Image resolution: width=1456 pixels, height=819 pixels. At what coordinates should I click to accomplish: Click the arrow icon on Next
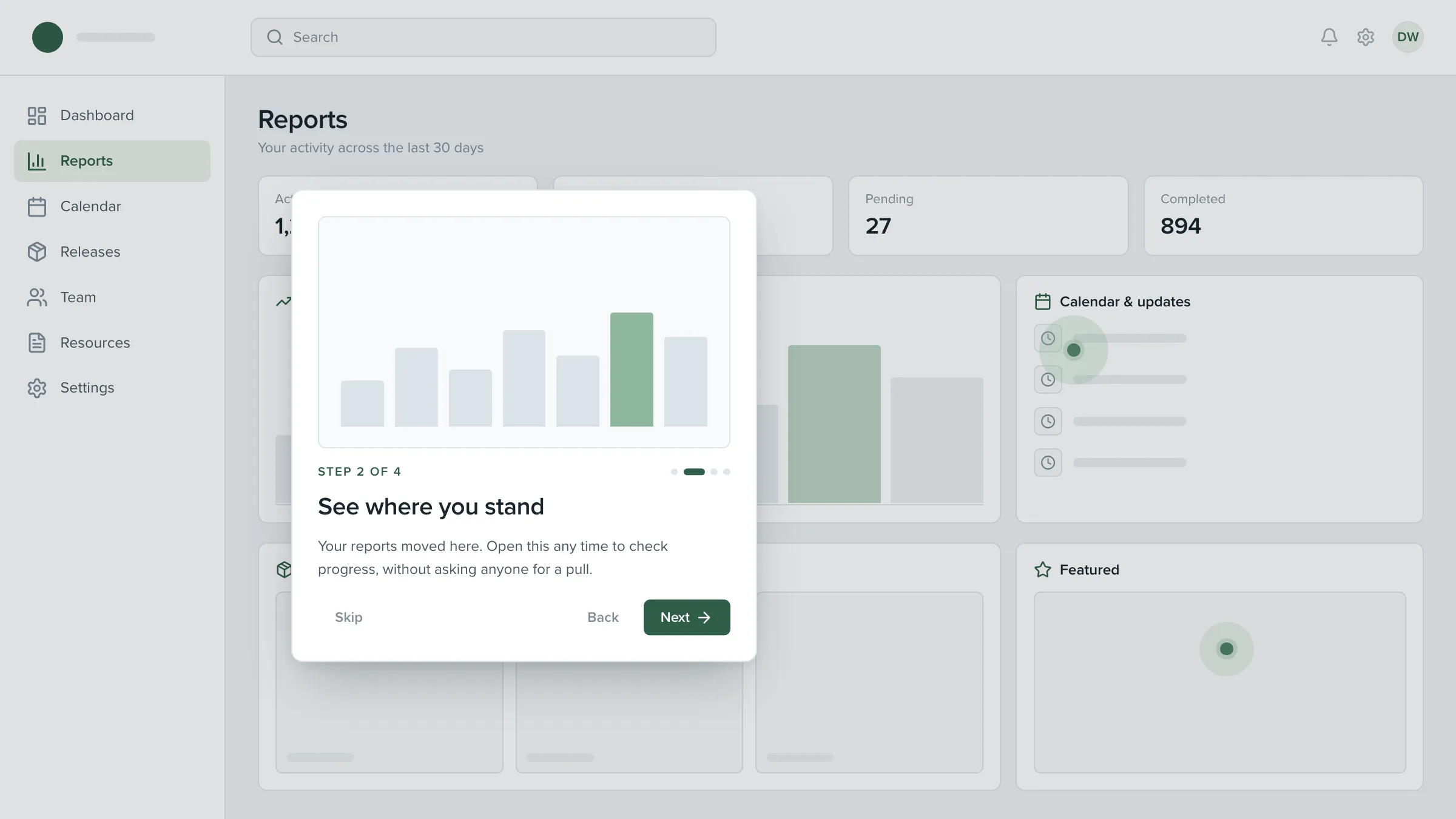point(704,618)
